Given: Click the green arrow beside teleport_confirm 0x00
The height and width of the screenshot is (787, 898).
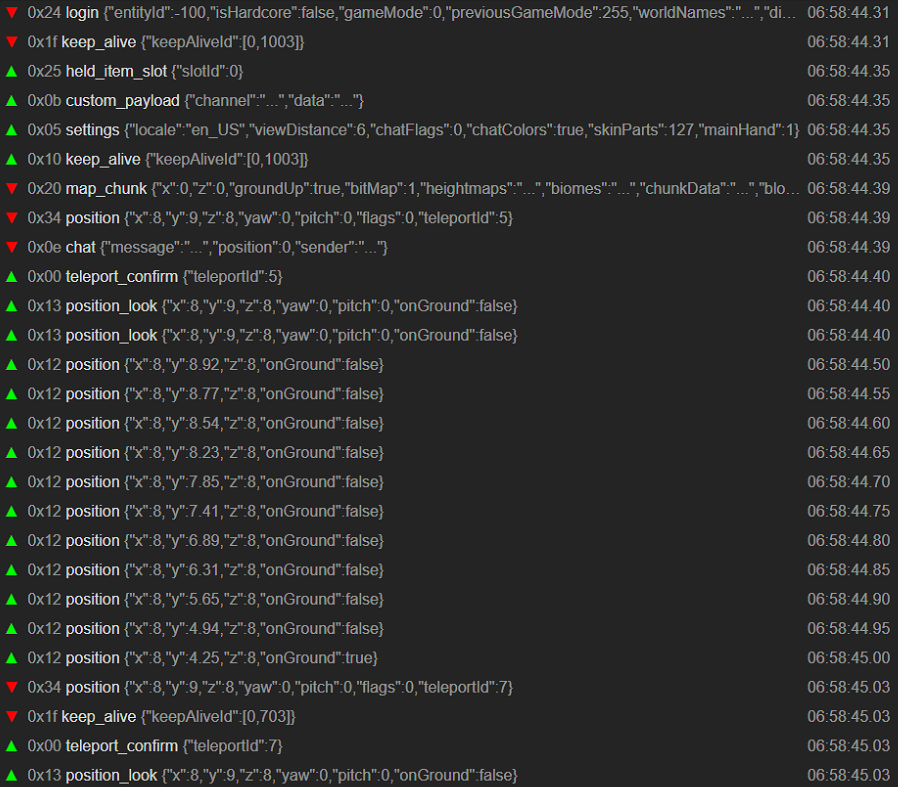Looking at the screenshot, I should point(11,276).
